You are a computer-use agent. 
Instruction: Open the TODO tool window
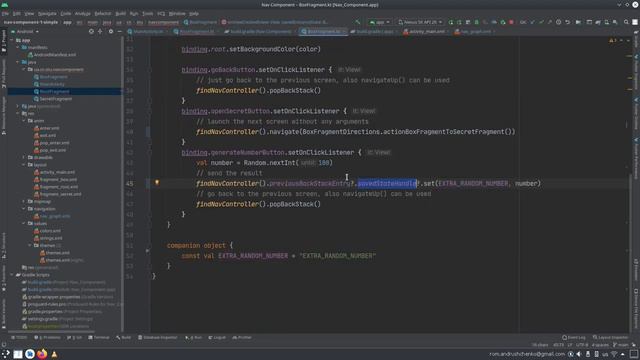click(19, 338)
